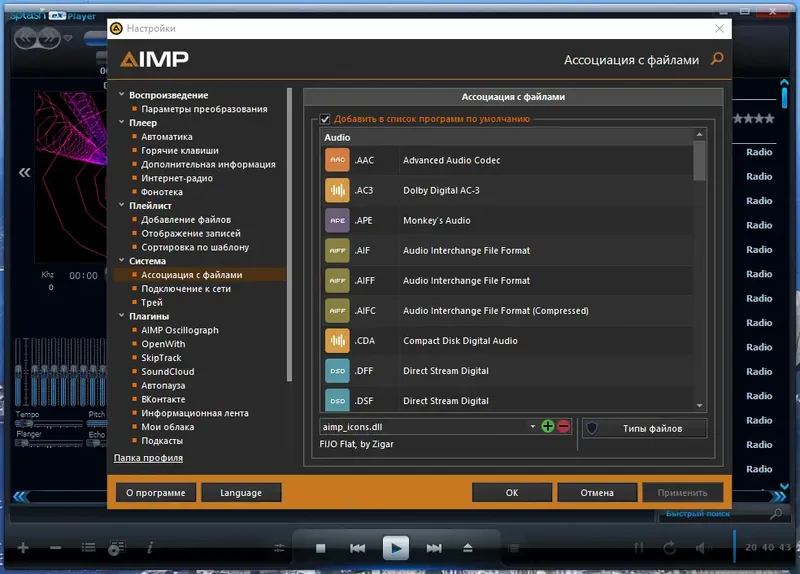
Task: Click the plus icon in Splash player bottom bar
Action: [23, 548]
